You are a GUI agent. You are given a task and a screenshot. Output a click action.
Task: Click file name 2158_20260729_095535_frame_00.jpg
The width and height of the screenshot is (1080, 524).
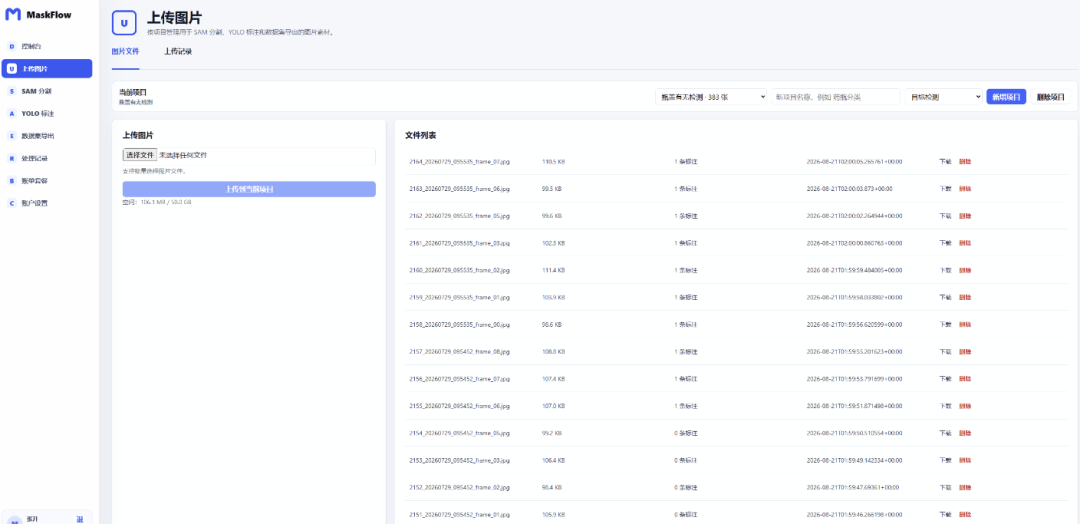pos(459,324)
